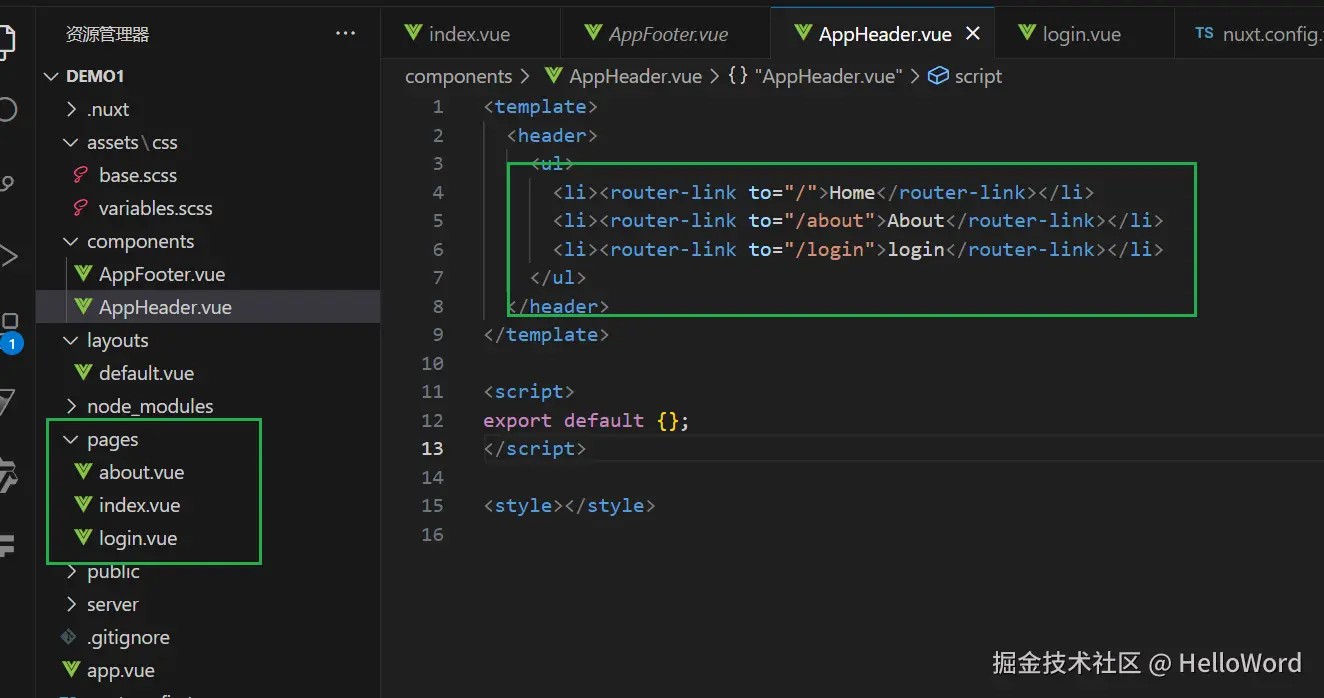Open the Explorer view in the activity bar
This screenshot has height=698, width=1324.
(x=6, y=40)
